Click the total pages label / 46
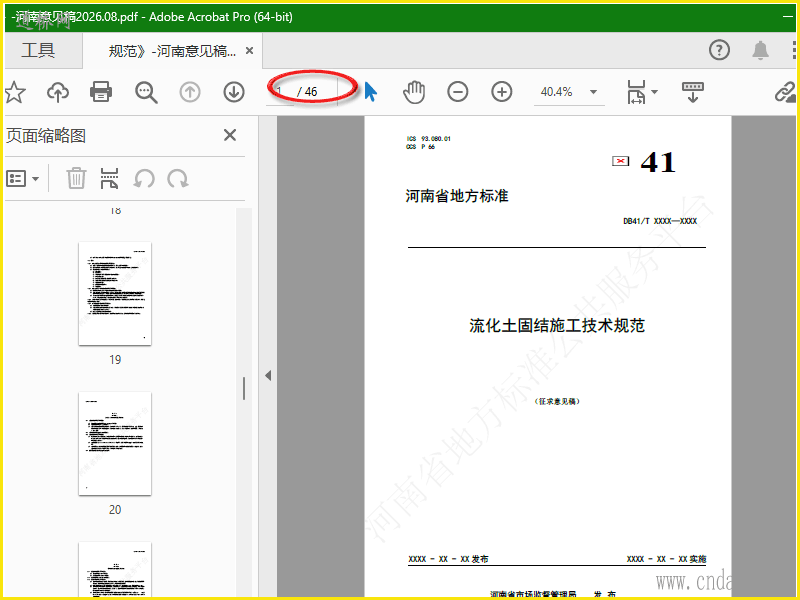The width and height of the screenshot is (800, 600). 307,92
